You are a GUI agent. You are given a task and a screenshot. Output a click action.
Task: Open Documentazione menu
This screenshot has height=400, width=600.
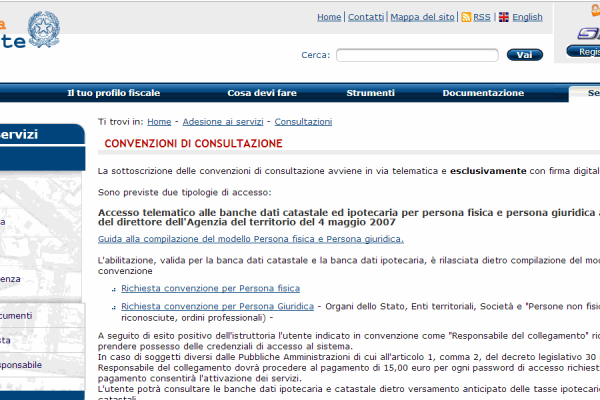(x=483, y=93)
